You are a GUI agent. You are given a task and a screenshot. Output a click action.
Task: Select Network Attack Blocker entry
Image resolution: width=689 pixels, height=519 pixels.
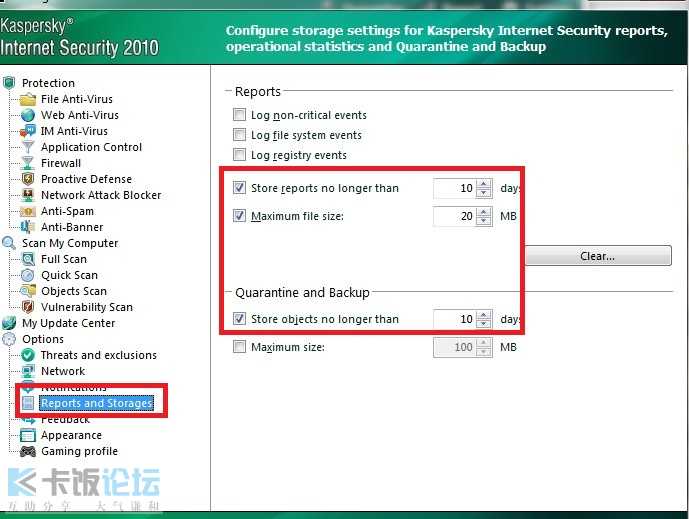(x=101, y=195)
